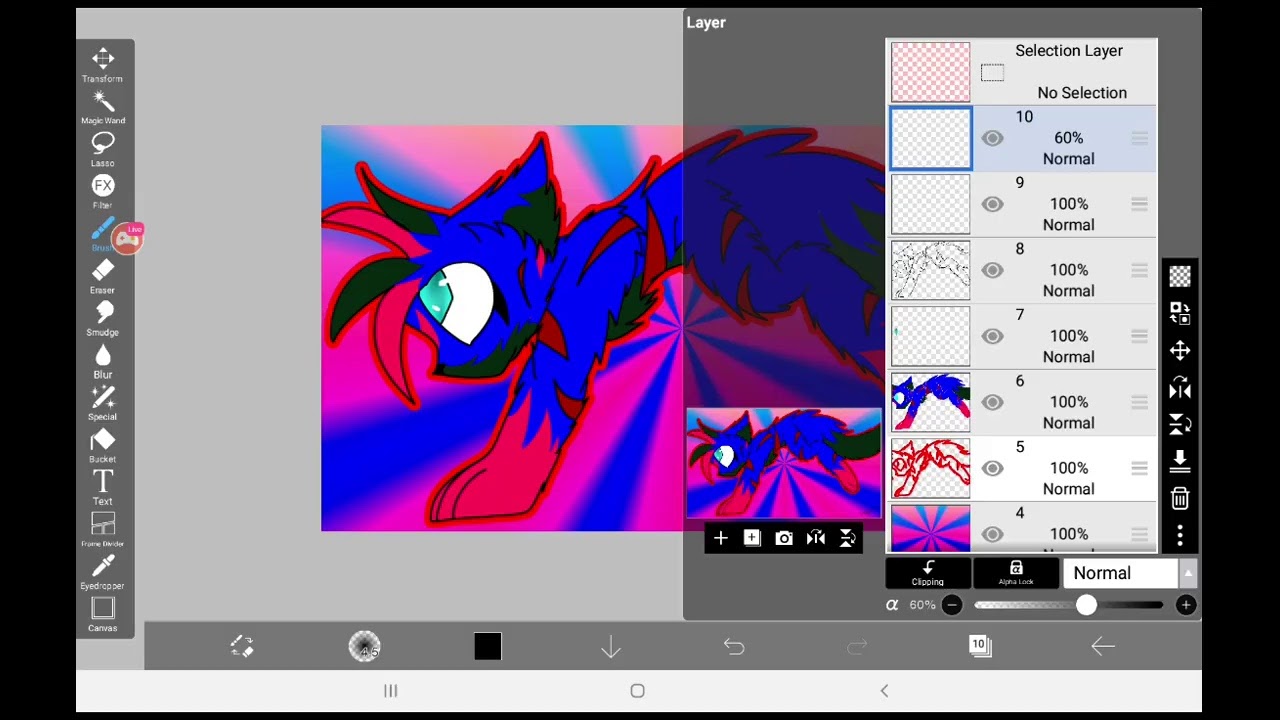Image resolution: width=1280 pixels, height=720 pixels.
Task: Merge layer down with download arrow icon
Action: coord(1180,461)
